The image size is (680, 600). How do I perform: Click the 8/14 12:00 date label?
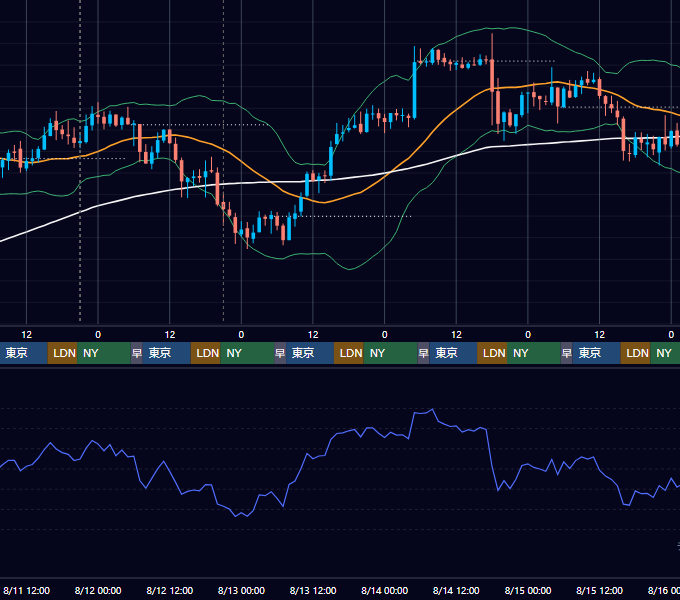[x=456, y=590]
